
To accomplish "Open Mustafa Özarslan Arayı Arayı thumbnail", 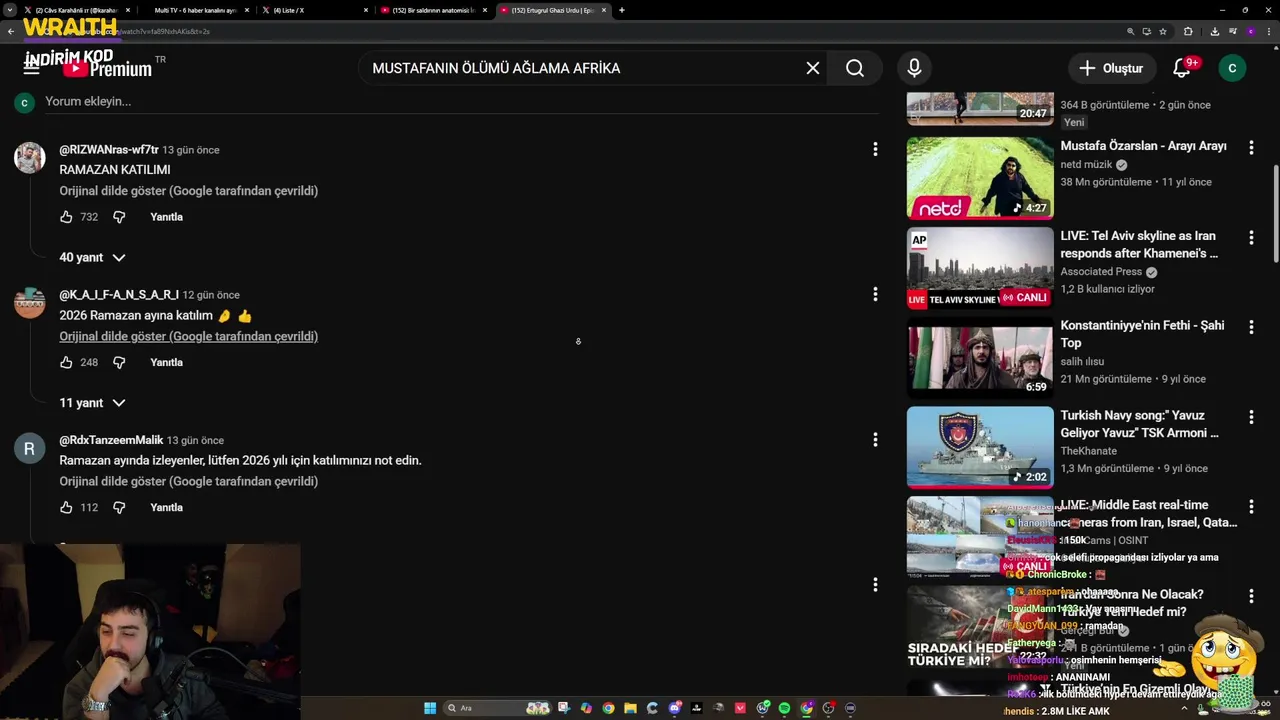I will pos(980,178).
